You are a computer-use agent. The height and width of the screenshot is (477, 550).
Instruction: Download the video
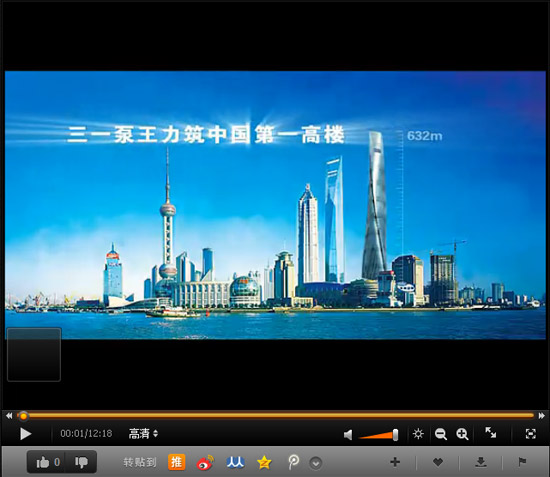coord(481,462)
